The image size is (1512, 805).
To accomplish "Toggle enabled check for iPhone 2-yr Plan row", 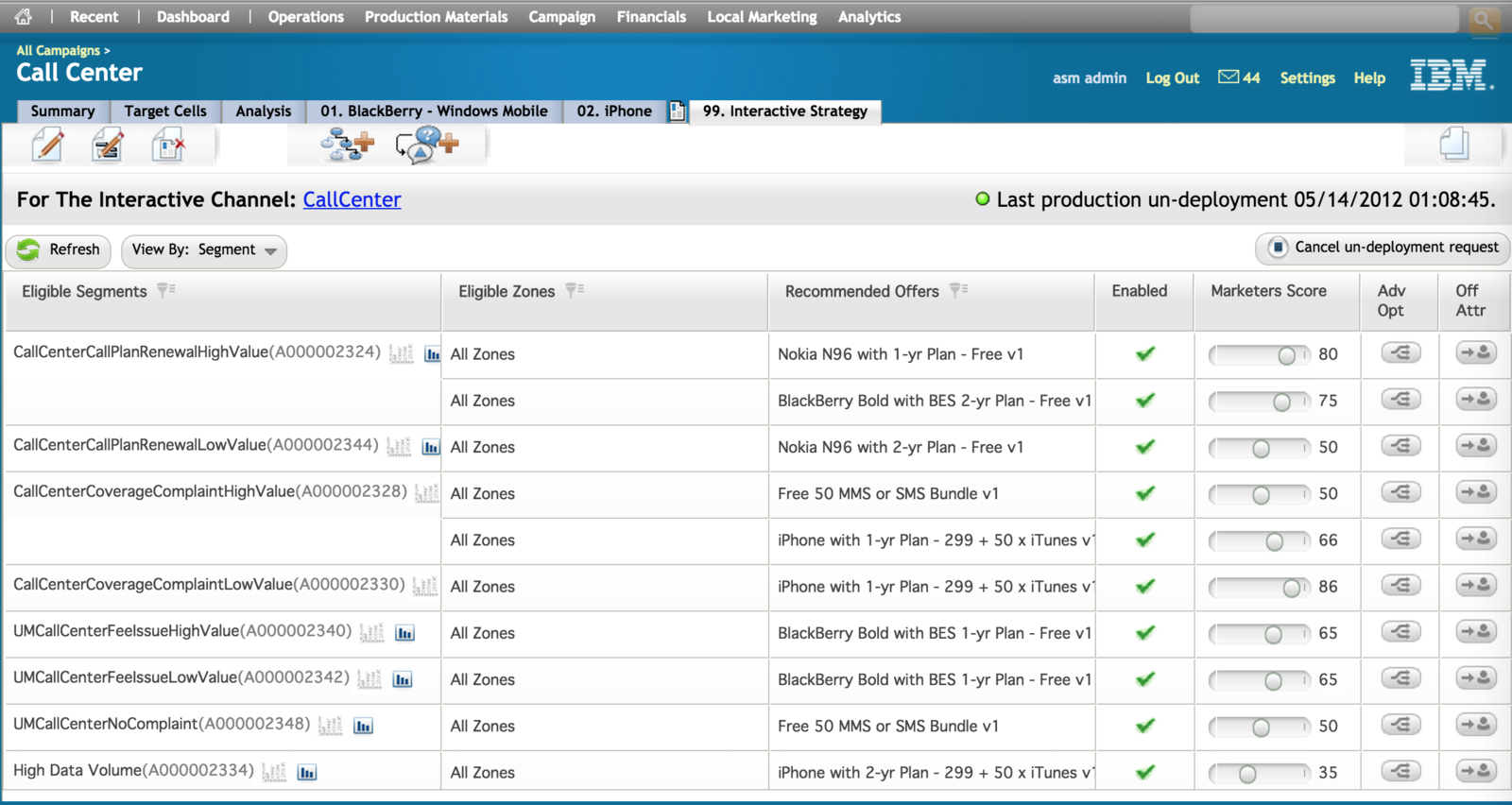I will coord(1145,772).
